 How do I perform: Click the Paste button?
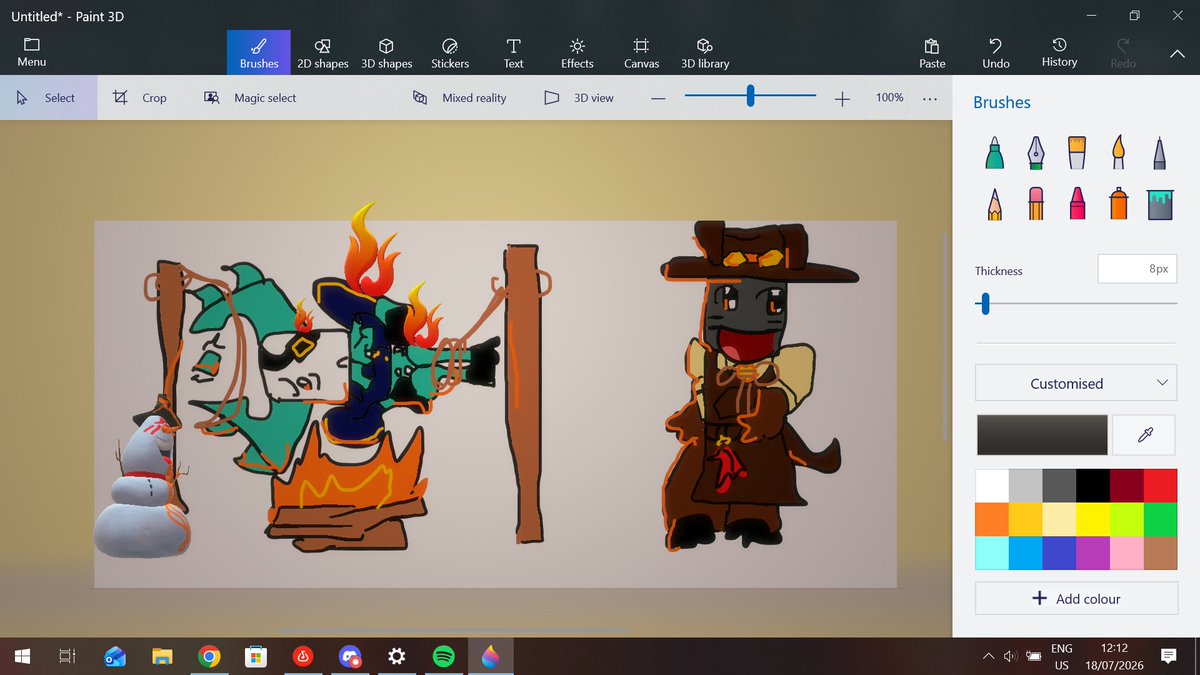coord(932,53)
